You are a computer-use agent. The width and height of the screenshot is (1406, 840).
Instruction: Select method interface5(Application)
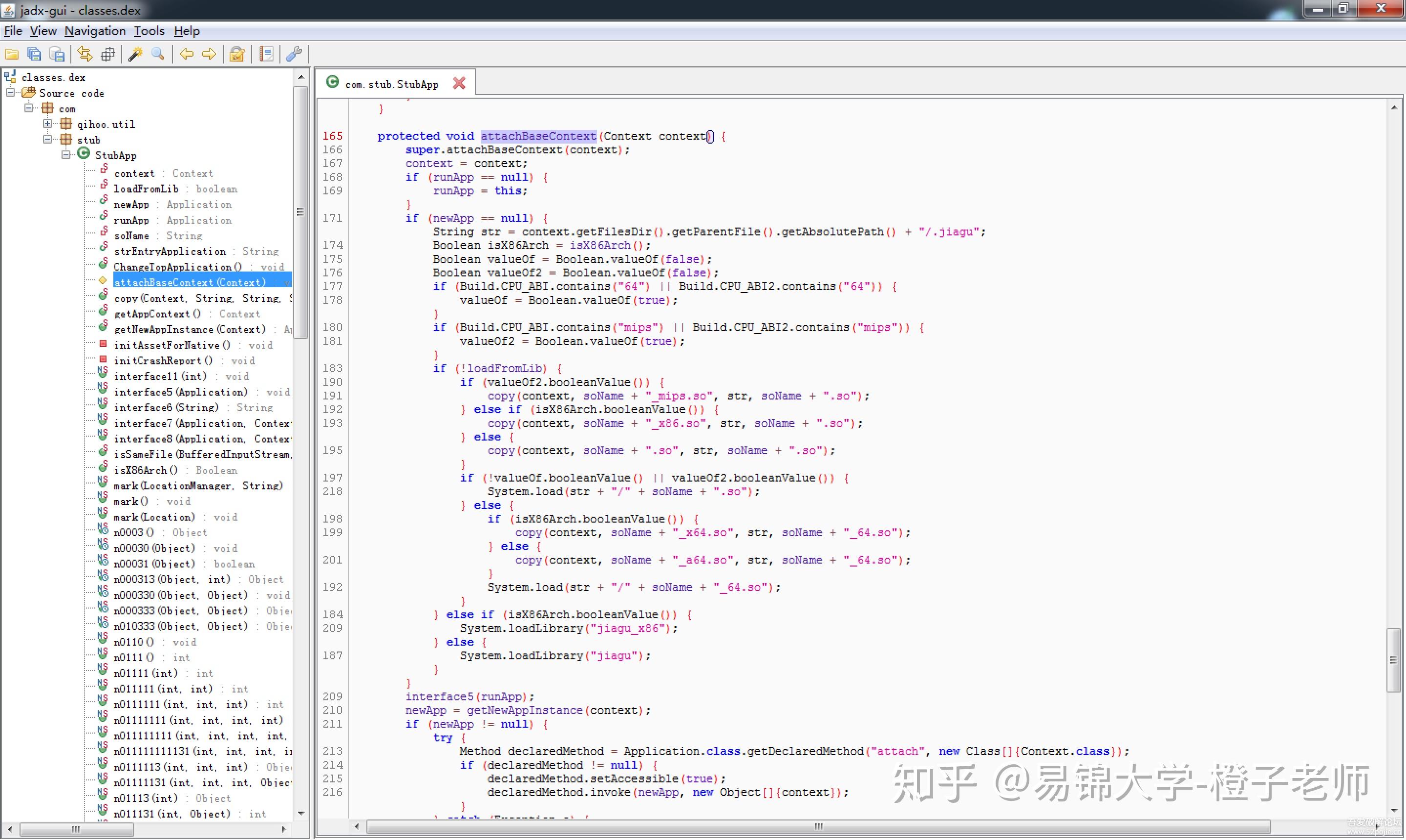pos(202,392)
